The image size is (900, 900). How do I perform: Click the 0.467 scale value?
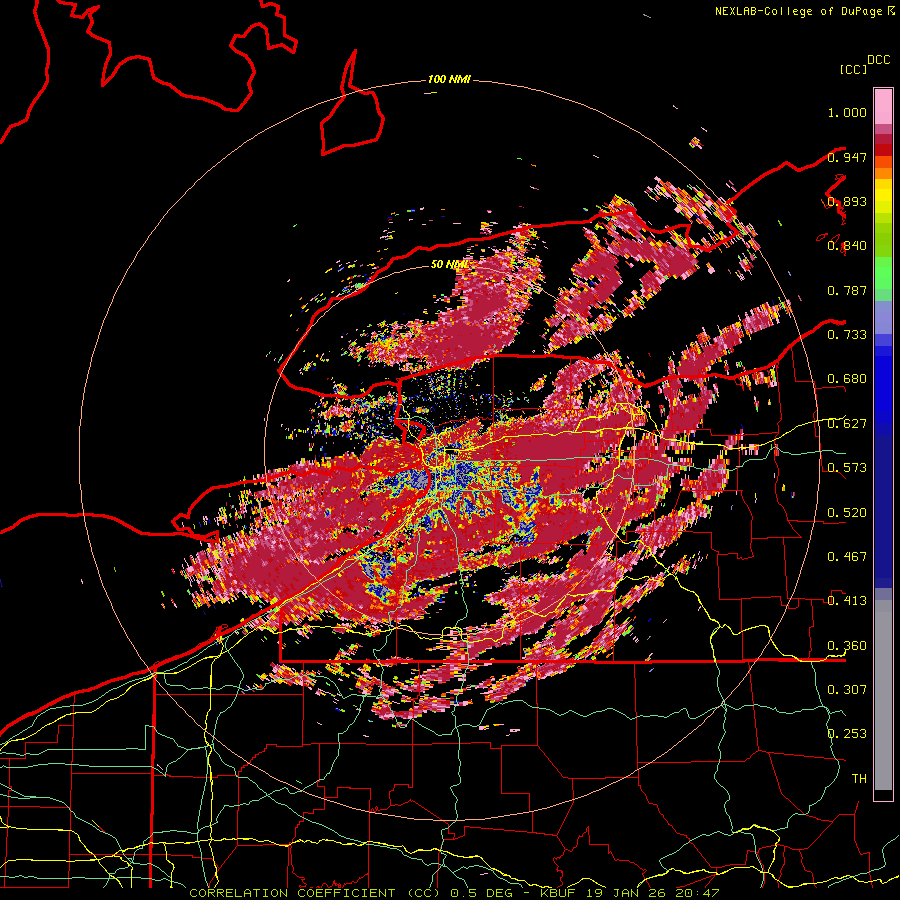[x=847, y=556]
